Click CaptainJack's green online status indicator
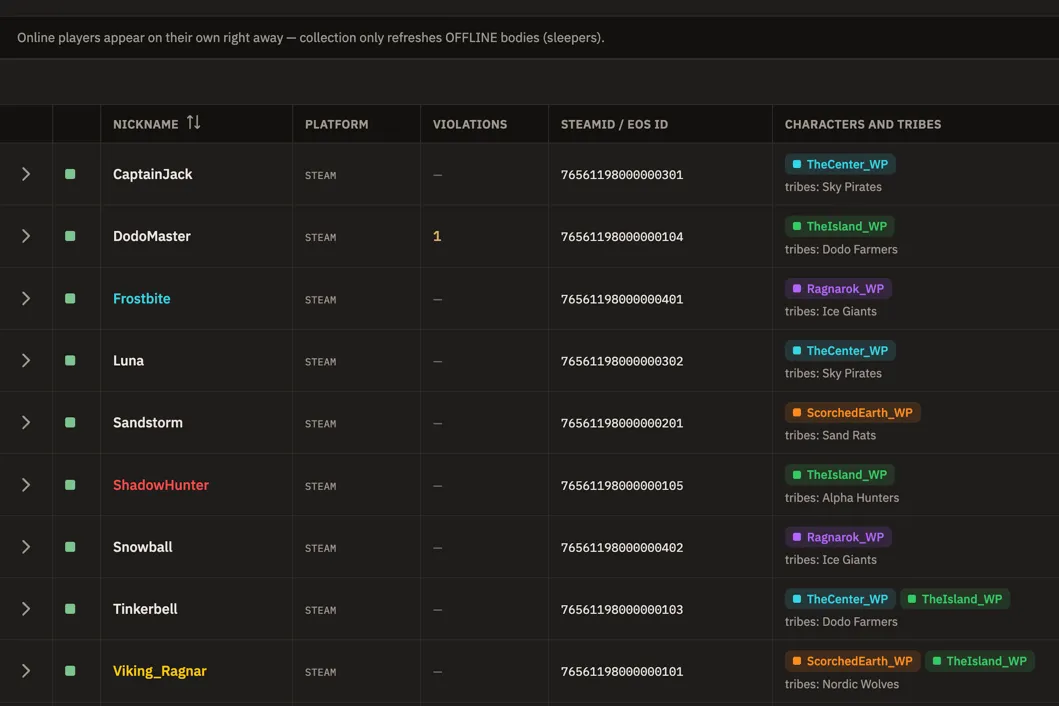 coord(70,174)
